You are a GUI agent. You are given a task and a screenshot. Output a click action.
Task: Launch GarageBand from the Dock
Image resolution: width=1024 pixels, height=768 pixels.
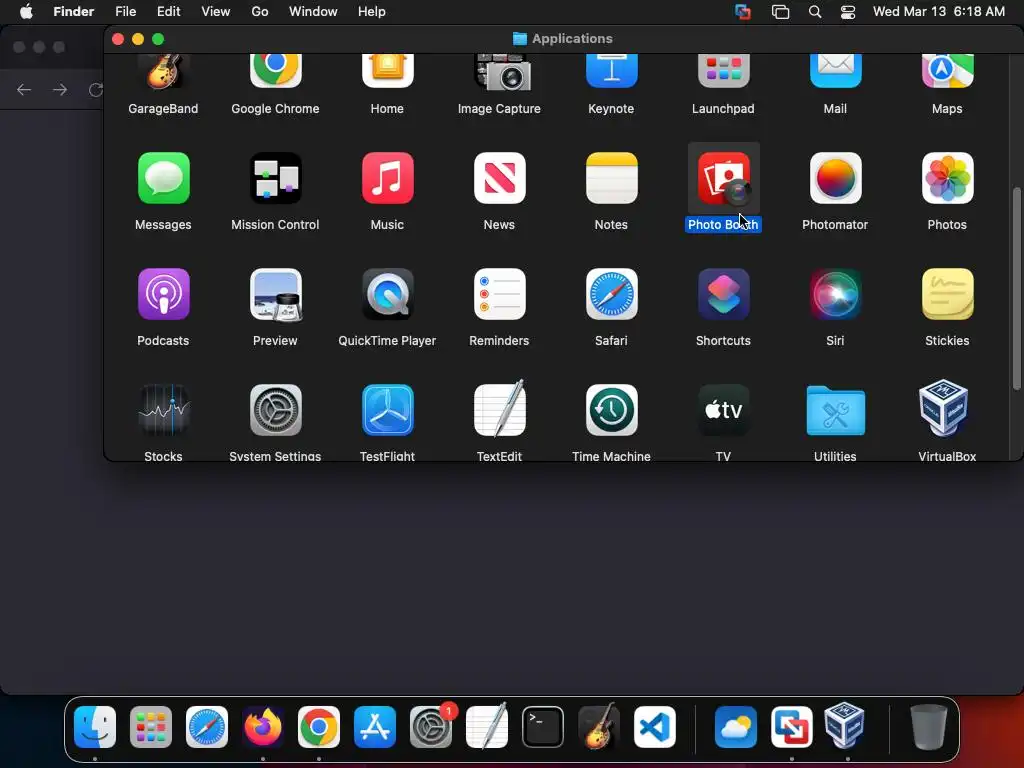pyautogui.click(x=599, y=726)
